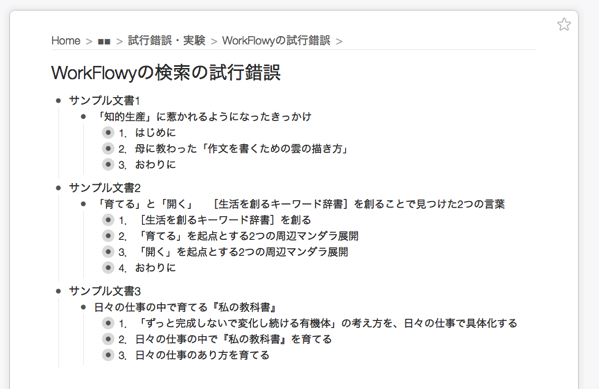The width and height of the screenshot is (599, 389).
Task: Expand bullet of 1. [生活を創るキーワード辞書]を創る
Action: point(108,220)
